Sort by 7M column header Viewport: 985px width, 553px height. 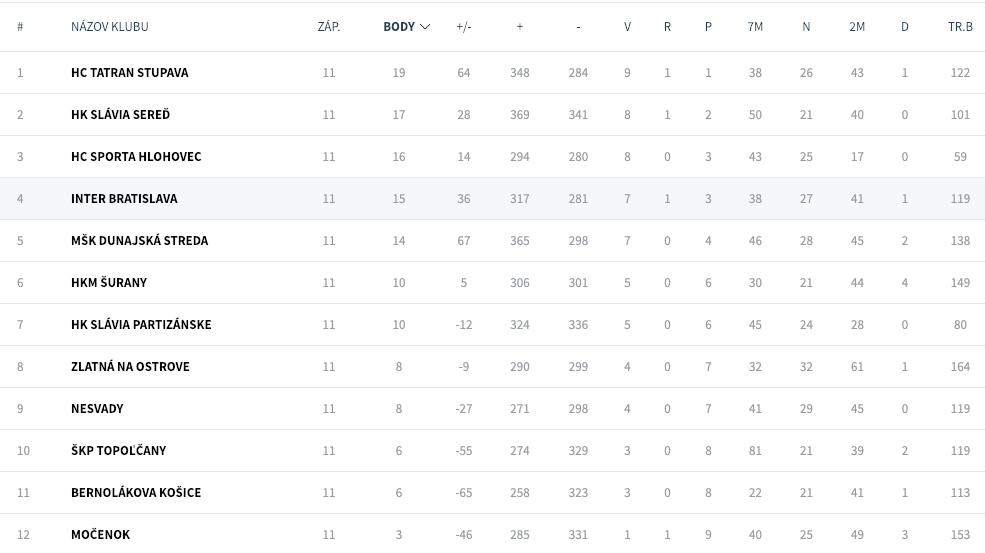(755, 26)
